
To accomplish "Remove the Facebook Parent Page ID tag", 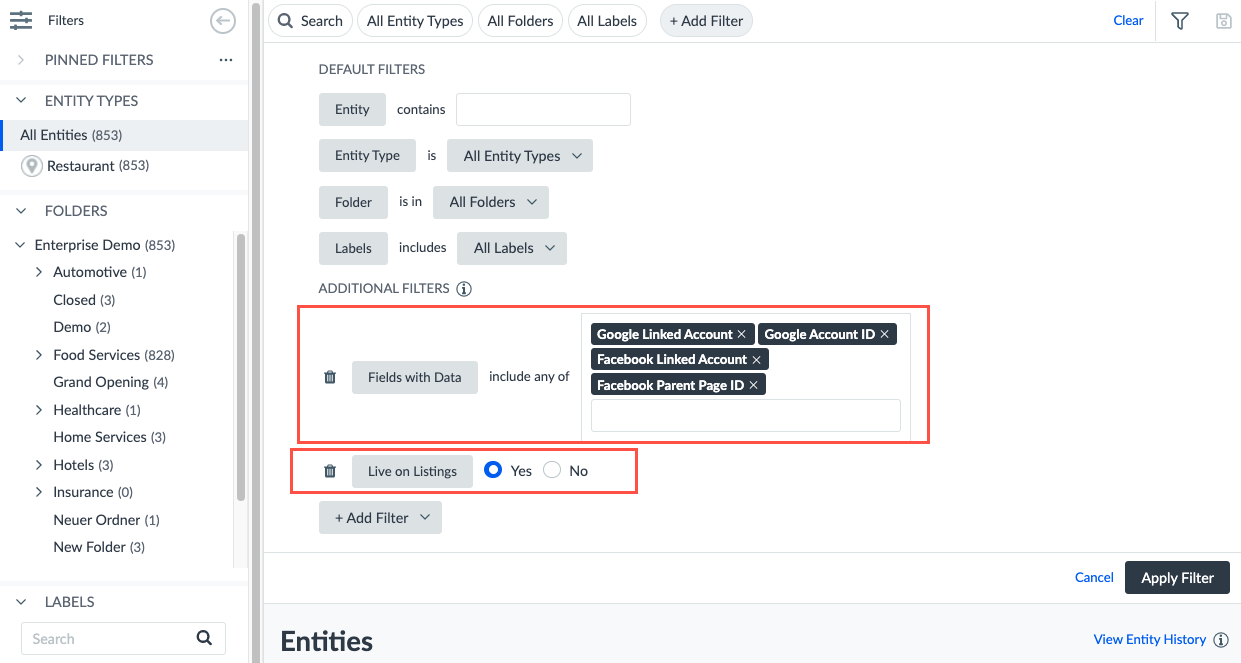I will 753,385.
